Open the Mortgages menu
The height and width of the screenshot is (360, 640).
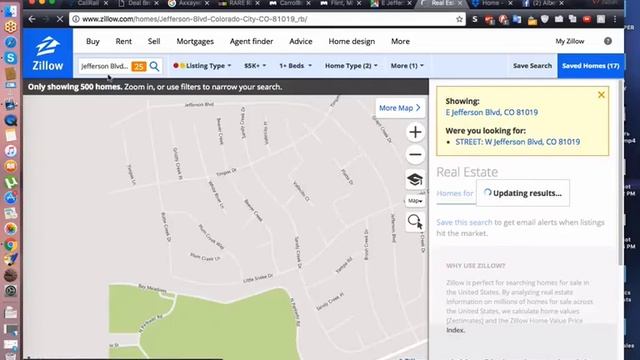pyautogui.click(x=195, y=41)
